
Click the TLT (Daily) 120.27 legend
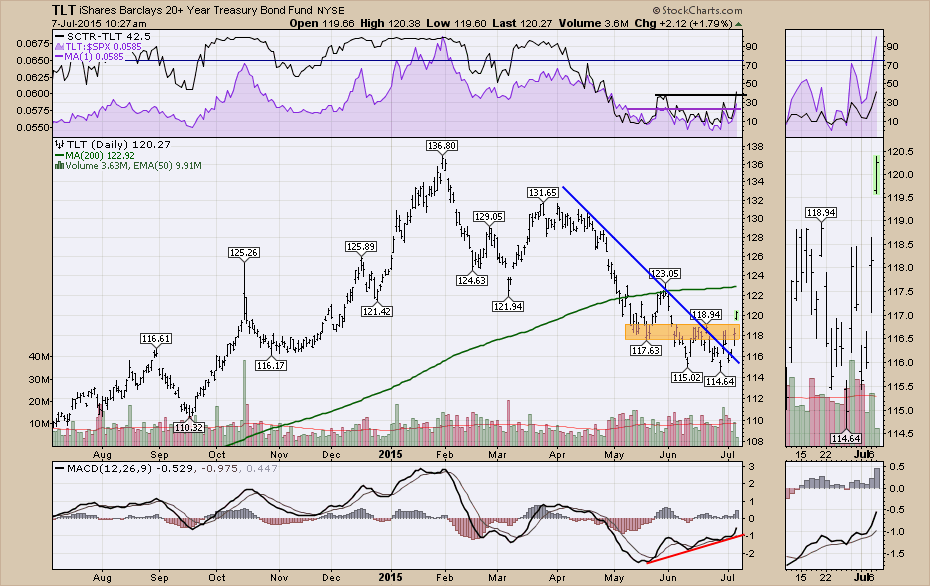tap(113, 144)
